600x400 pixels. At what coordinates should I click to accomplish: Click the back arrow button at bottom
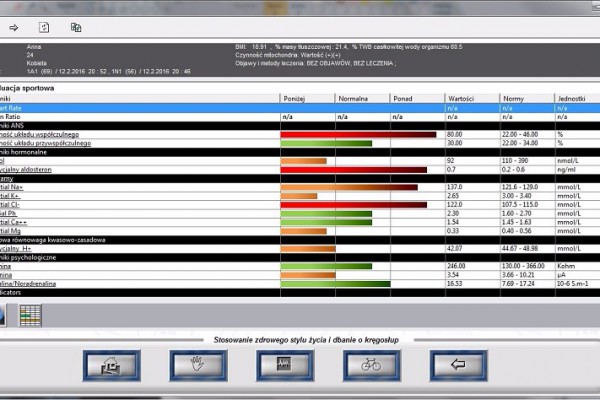(455, 366)
